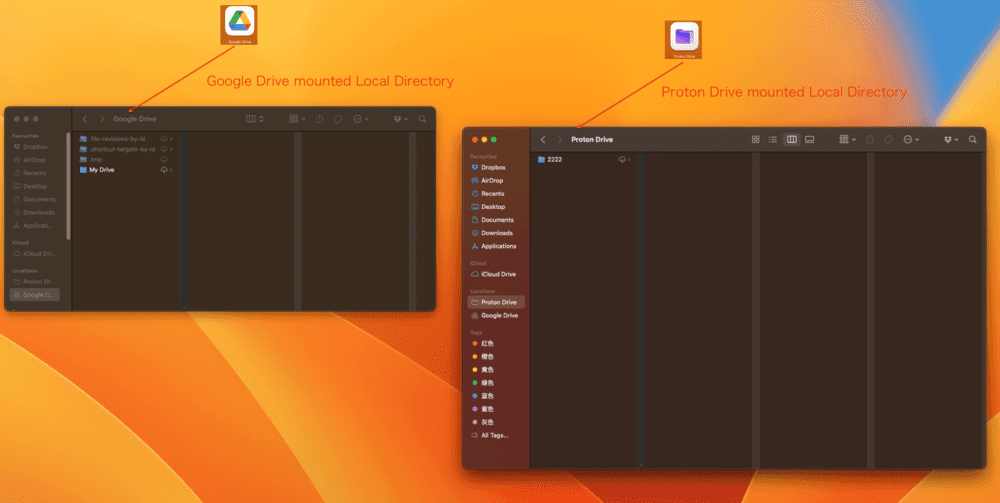Go back in the Google Drive Finder window
This screenshot has height=503, width=1000.
pos(85,119)
